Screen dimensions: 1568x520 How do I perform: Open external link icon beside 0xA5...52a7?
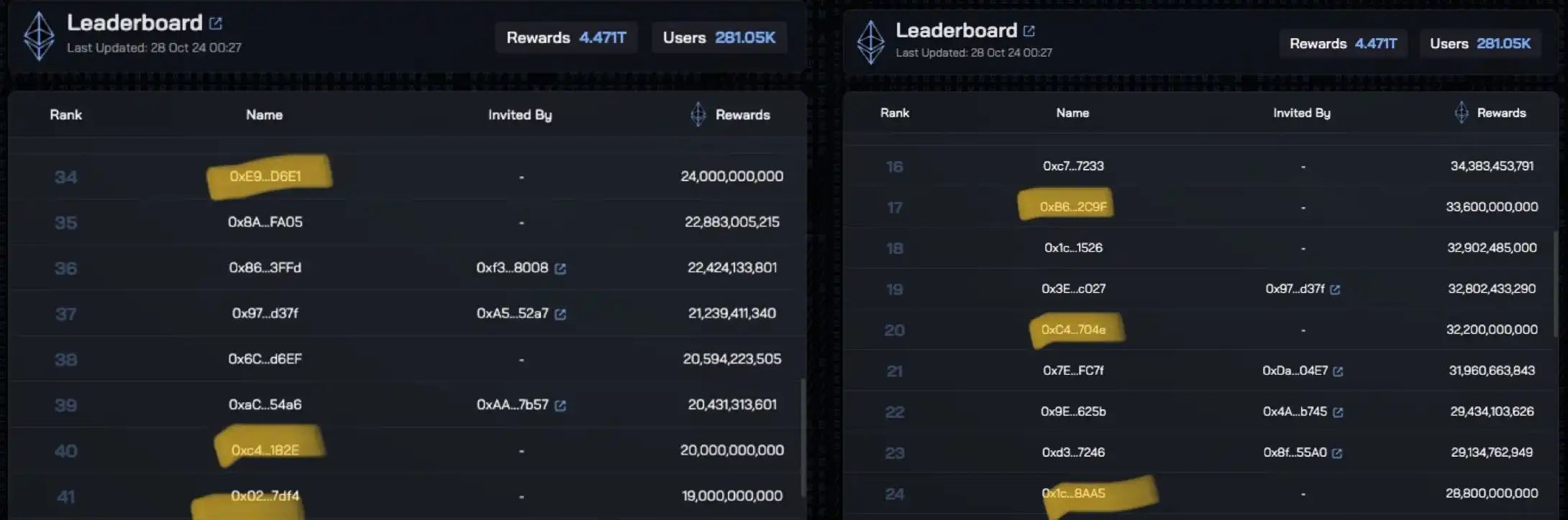click(560, 314)
